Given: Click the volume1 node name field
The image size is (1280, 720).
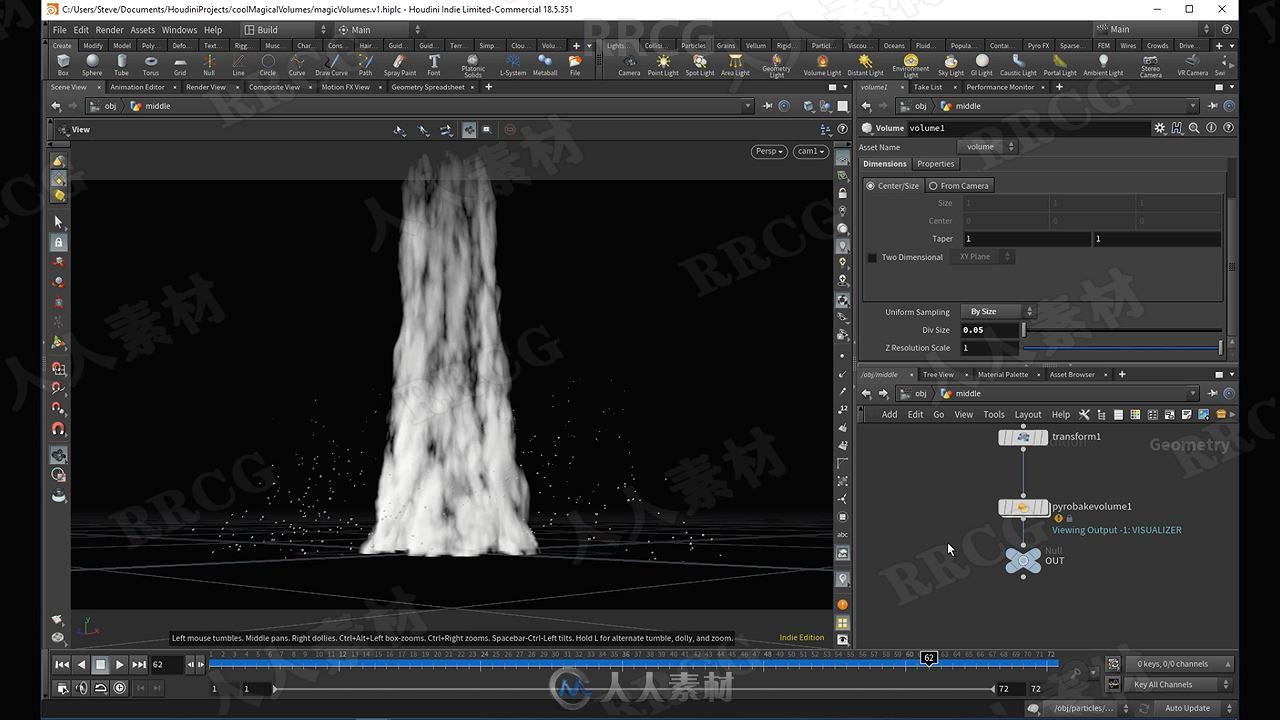Looking at the screenshot, I should tap(1027, 128).
